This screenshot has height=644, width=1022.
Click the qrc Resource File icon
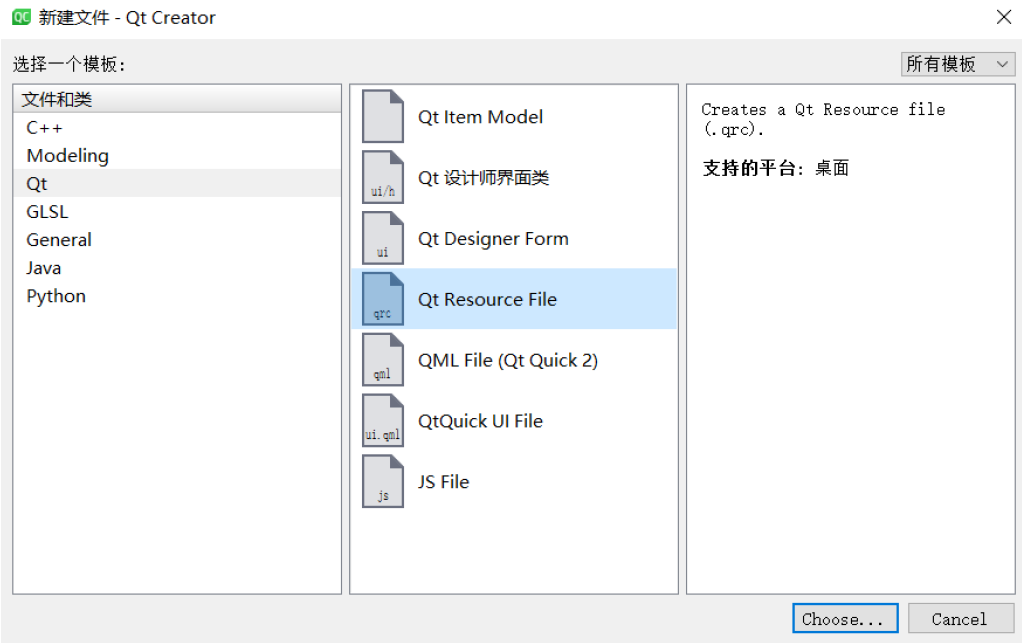click(383, 299)
